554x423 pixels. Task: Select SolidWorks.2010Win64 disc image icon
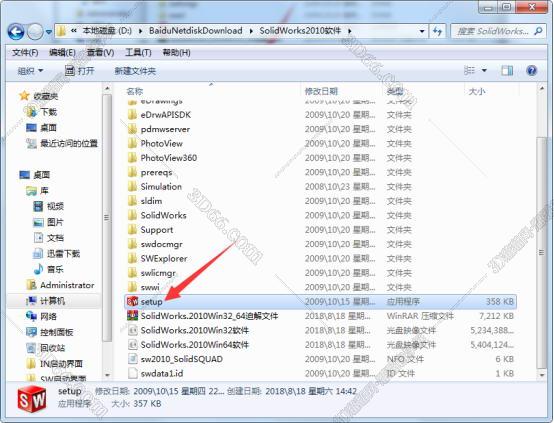click(x=132, y=345)
